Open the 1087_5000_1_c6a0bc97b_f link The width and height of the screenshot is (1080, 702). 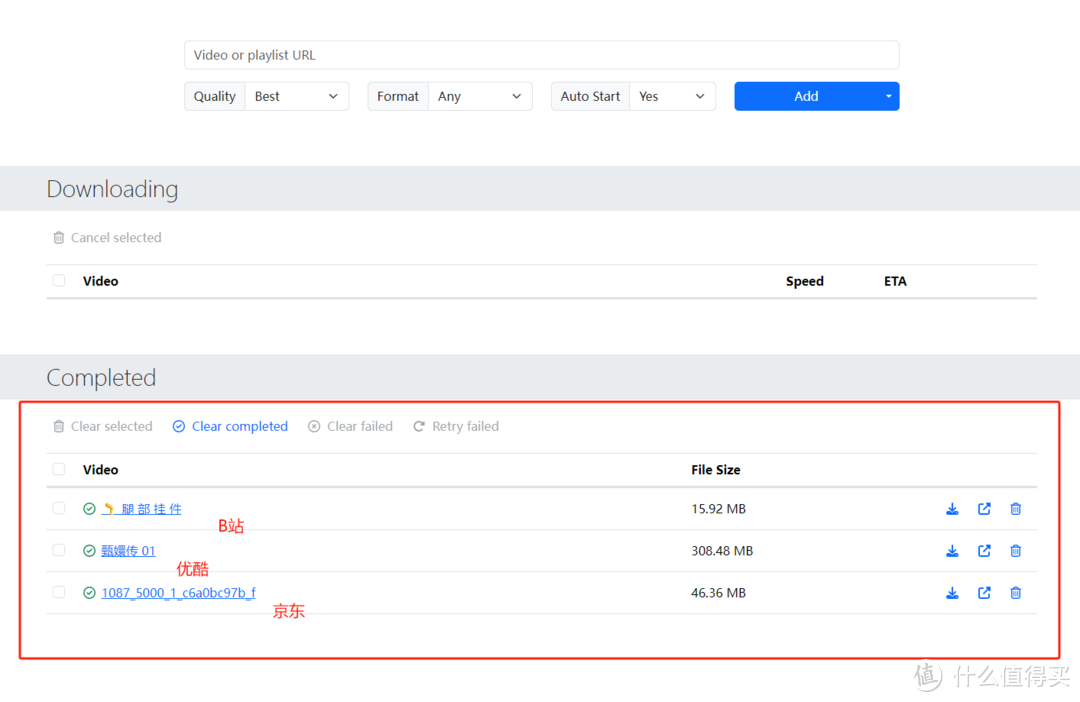pos(178,593)
